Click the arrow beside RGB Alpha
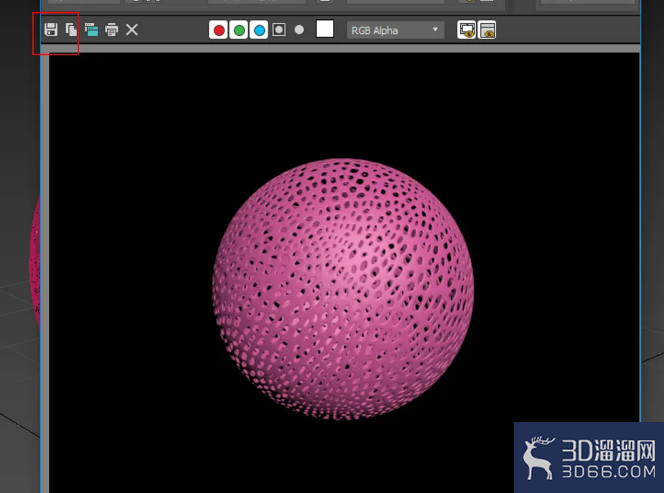 click(x=435, y=30)
